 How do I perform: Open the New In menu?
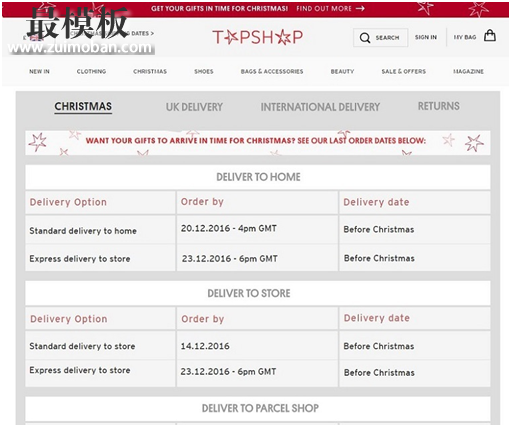click(39, 71)
